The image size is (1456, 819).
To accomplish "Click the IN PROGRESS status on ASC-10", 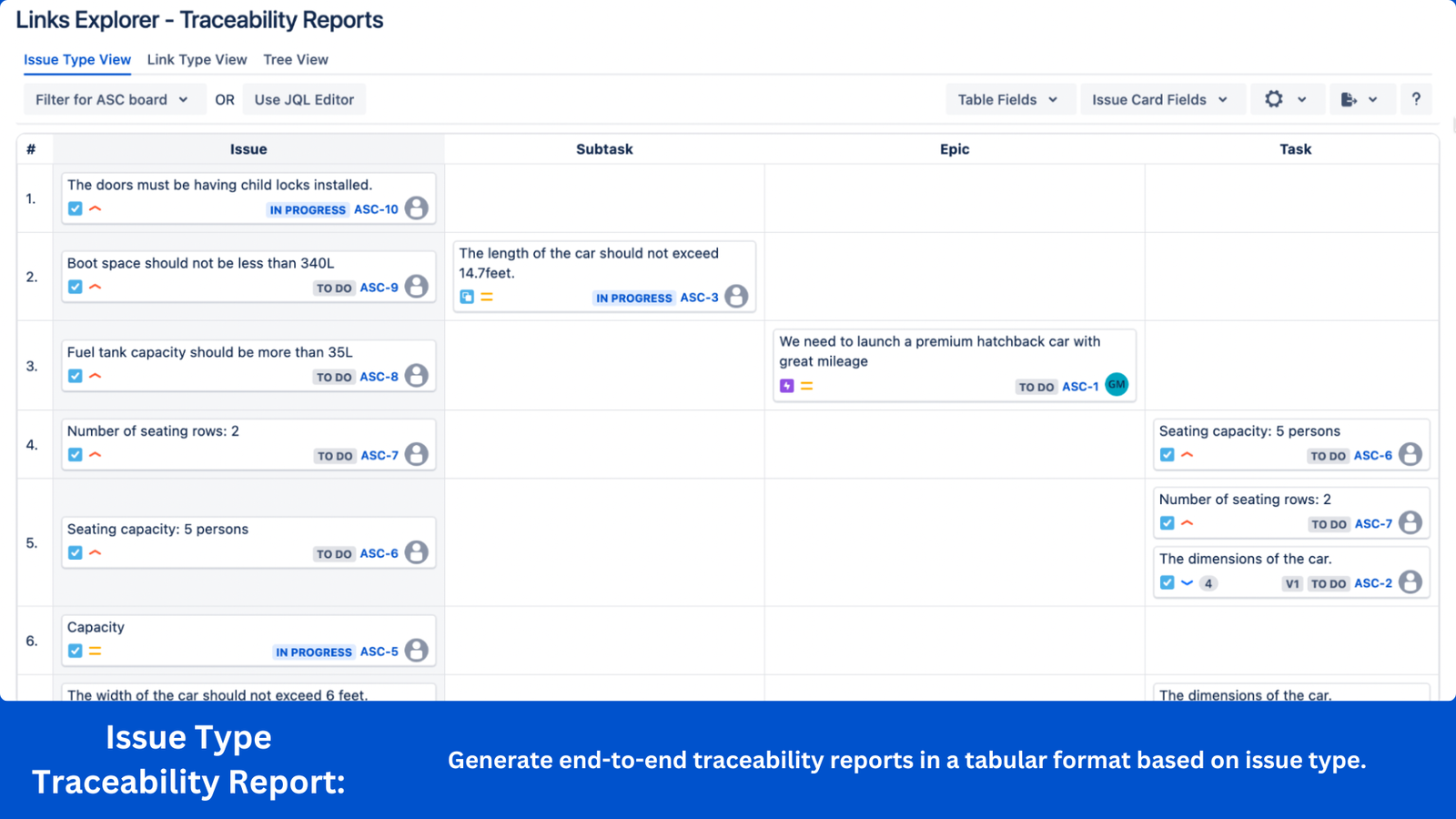I will tap(308, 210).
